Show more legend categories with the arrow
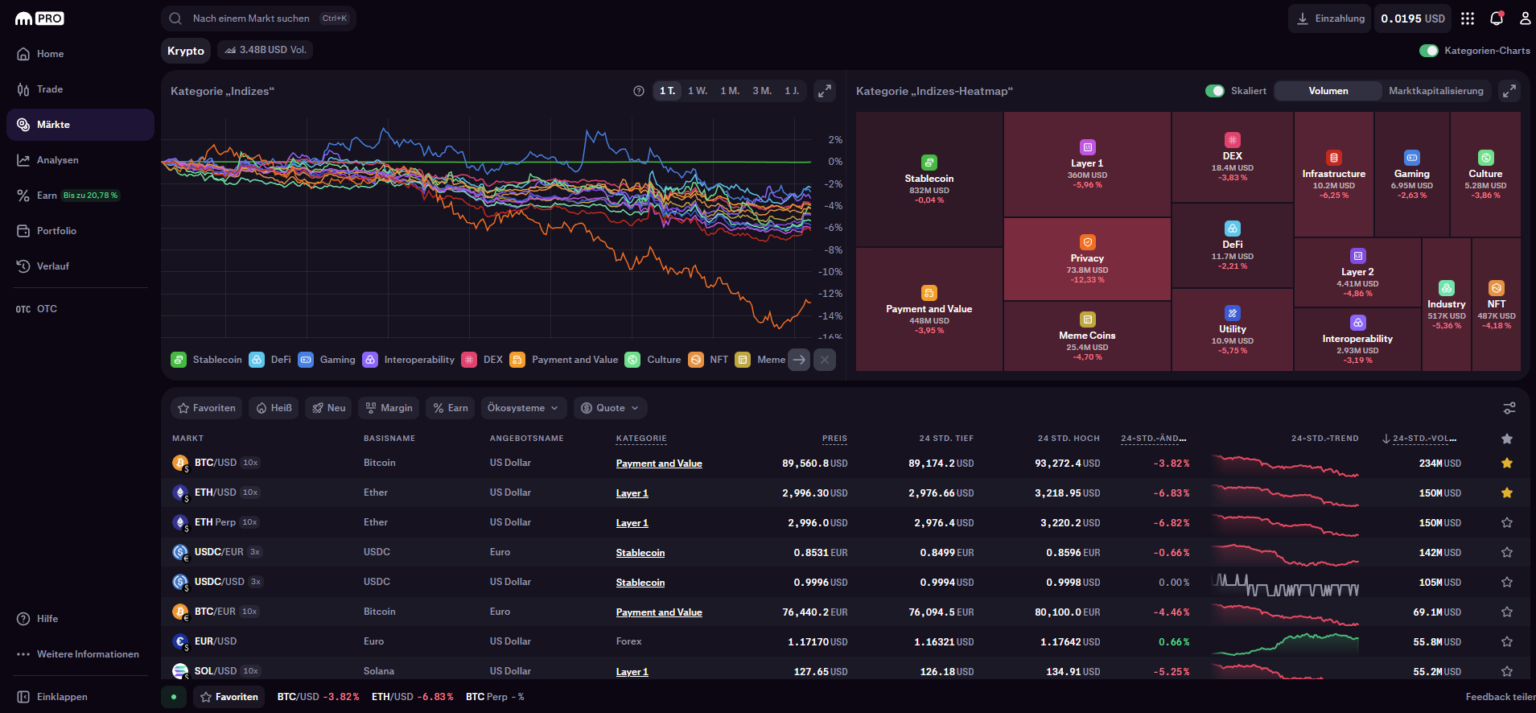Viewport: 1536px width, 713px height. pos(798,359)
